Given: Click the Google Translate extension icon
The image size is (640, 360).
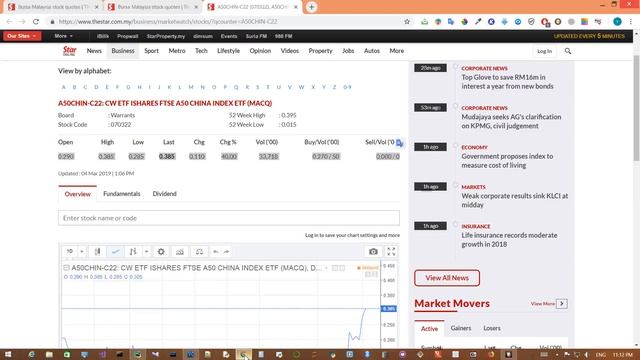Looking at the screenshot, I should click(x=451, y=22).
